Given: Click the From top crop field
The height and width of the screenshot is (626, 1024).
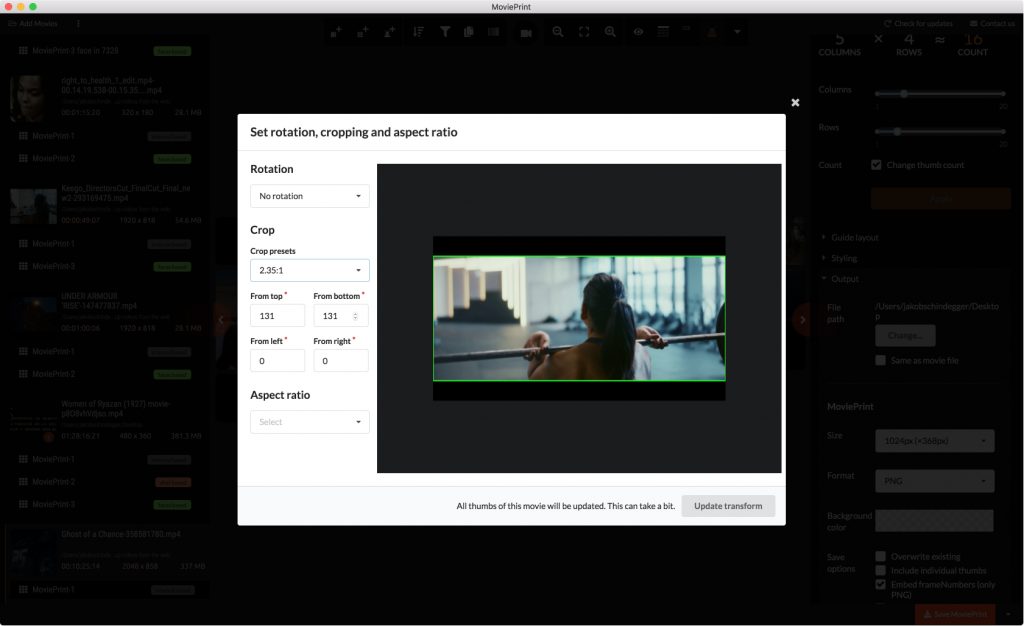Looking at the screenshot, I should click(278, 316).
